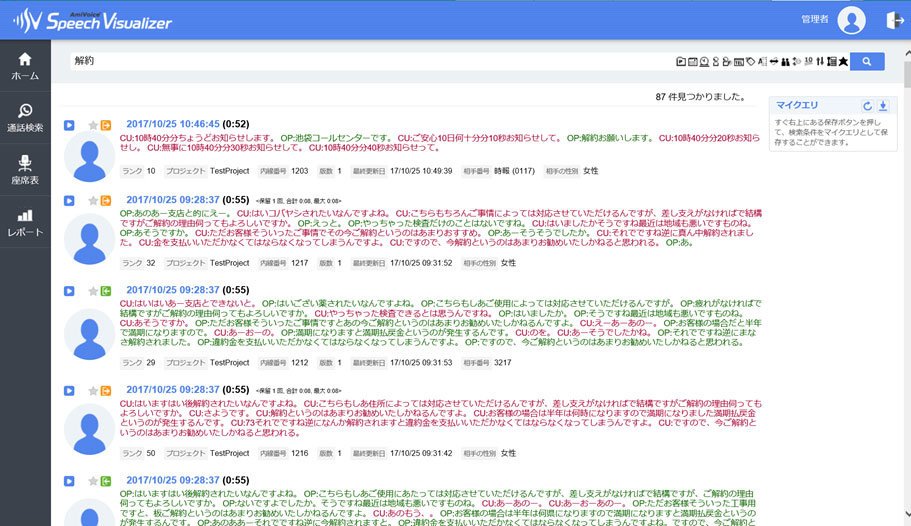This screenshot has height=526, width=911.
Task: Open the extension number filter icon
Action: (739, 61)
